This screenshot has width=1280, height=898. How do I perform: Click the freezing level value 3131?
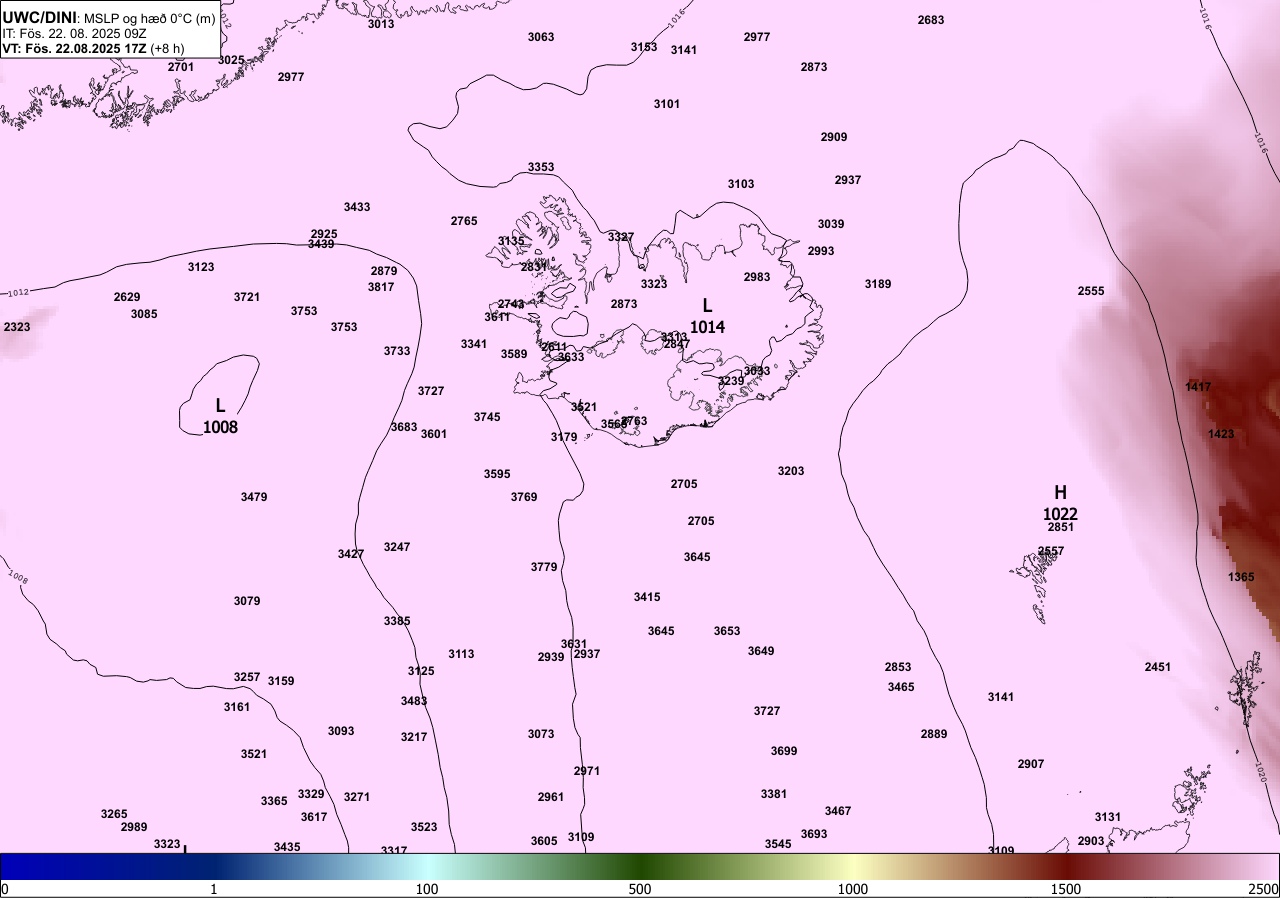point(1108,817)
